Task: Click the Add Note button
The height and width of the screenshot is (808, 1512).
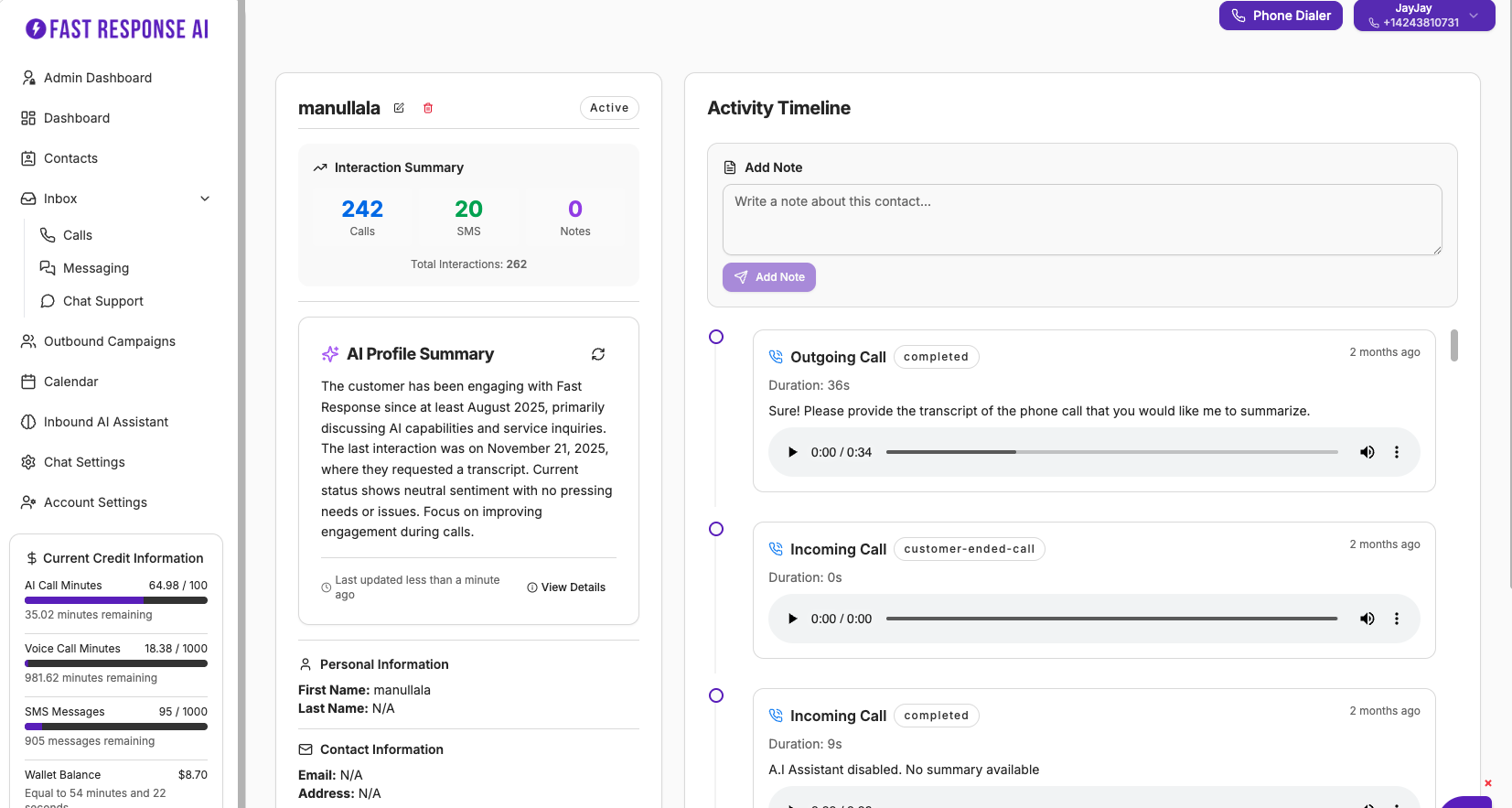Action: point(768,277)
